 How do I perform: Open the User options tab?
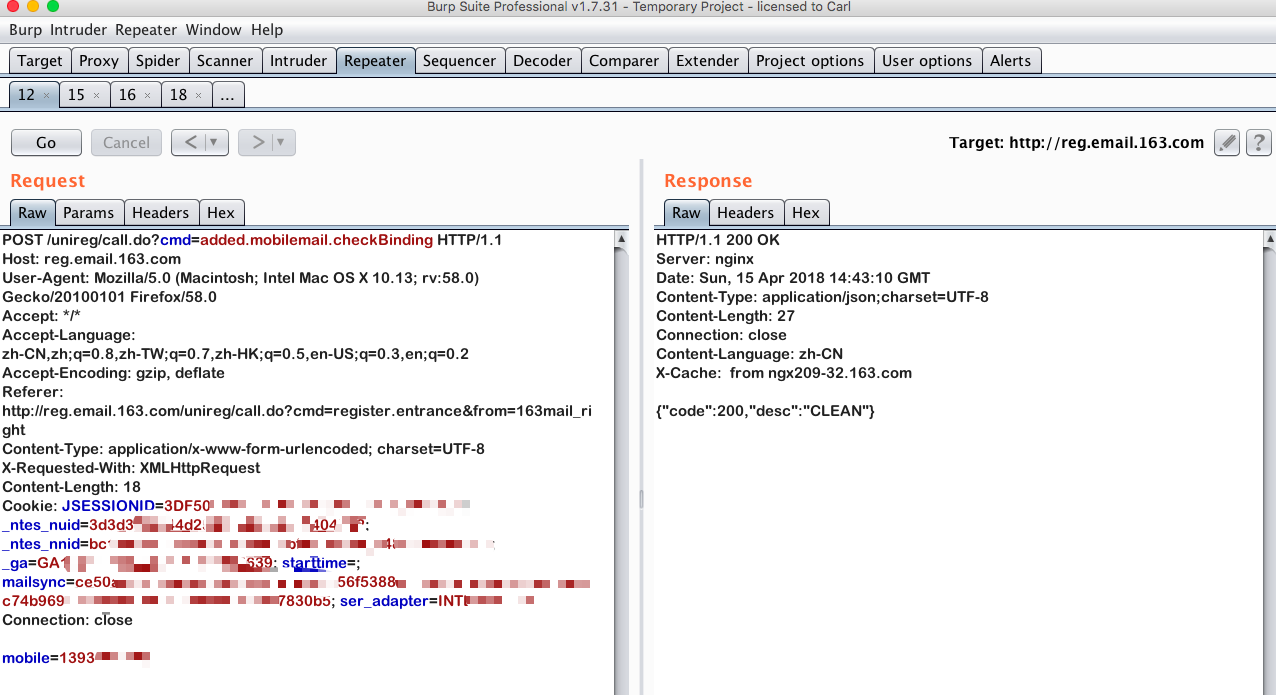pos(927,61)
